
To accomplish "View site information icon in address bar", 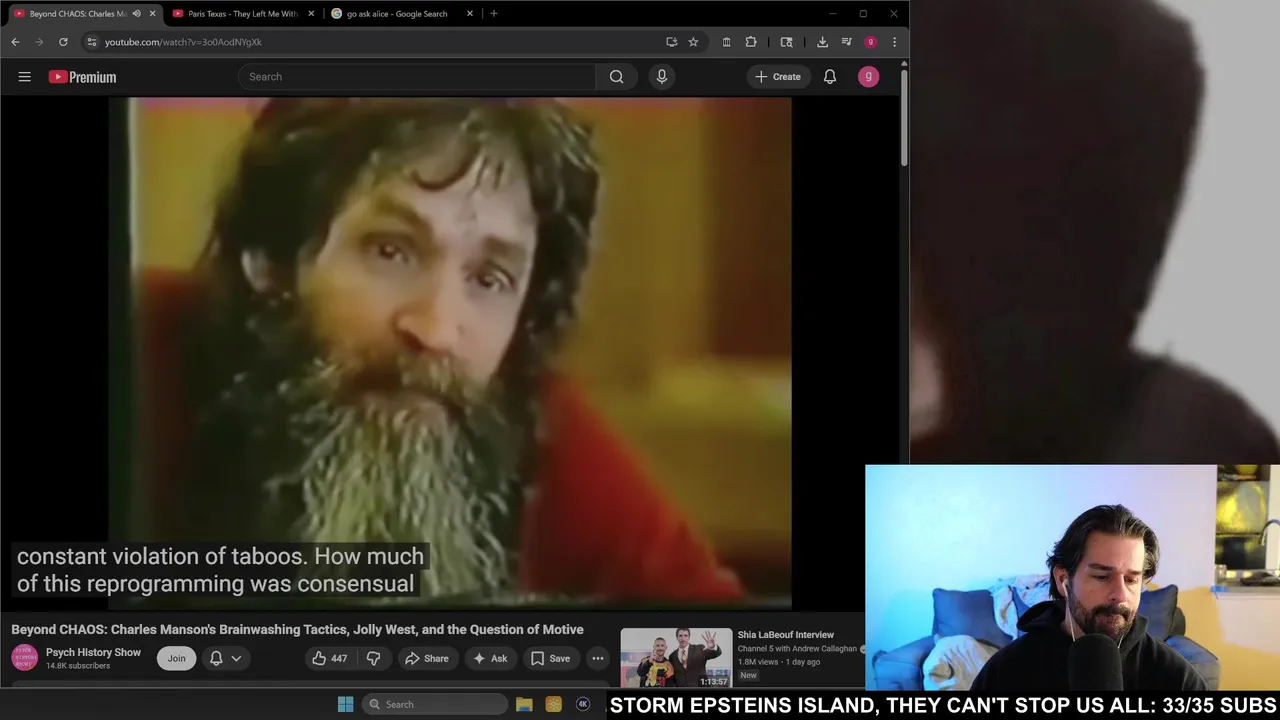I will pyautogui.click(x=91, y=42).
